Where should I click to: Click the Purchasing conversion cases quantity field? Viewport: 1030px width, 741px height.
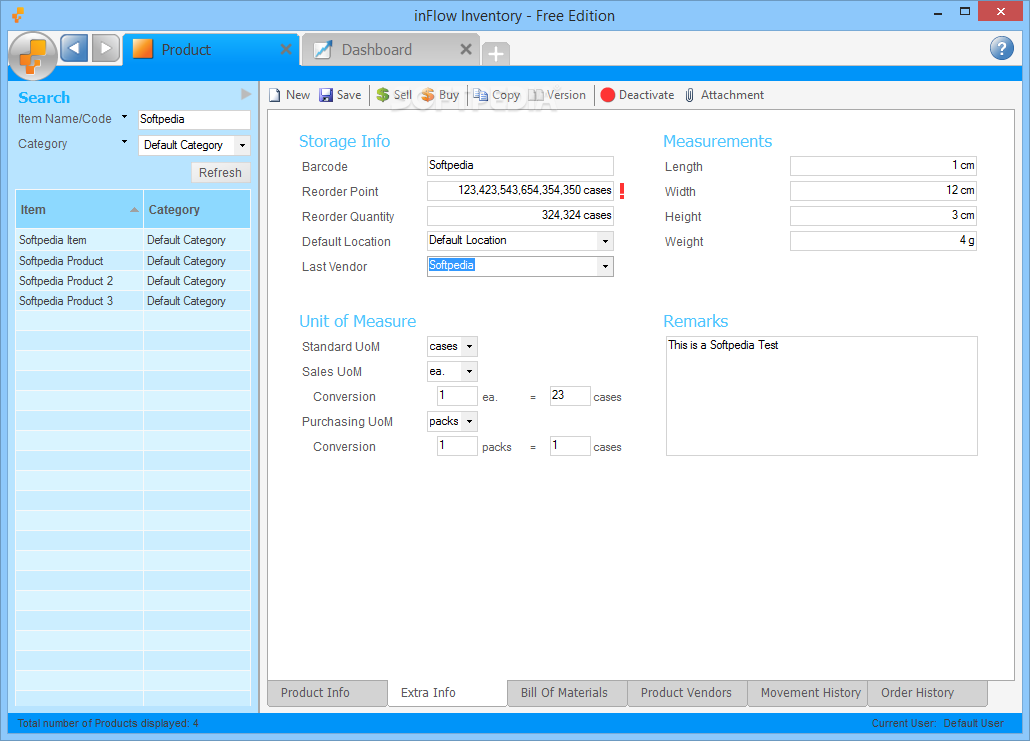pos(570,445)
